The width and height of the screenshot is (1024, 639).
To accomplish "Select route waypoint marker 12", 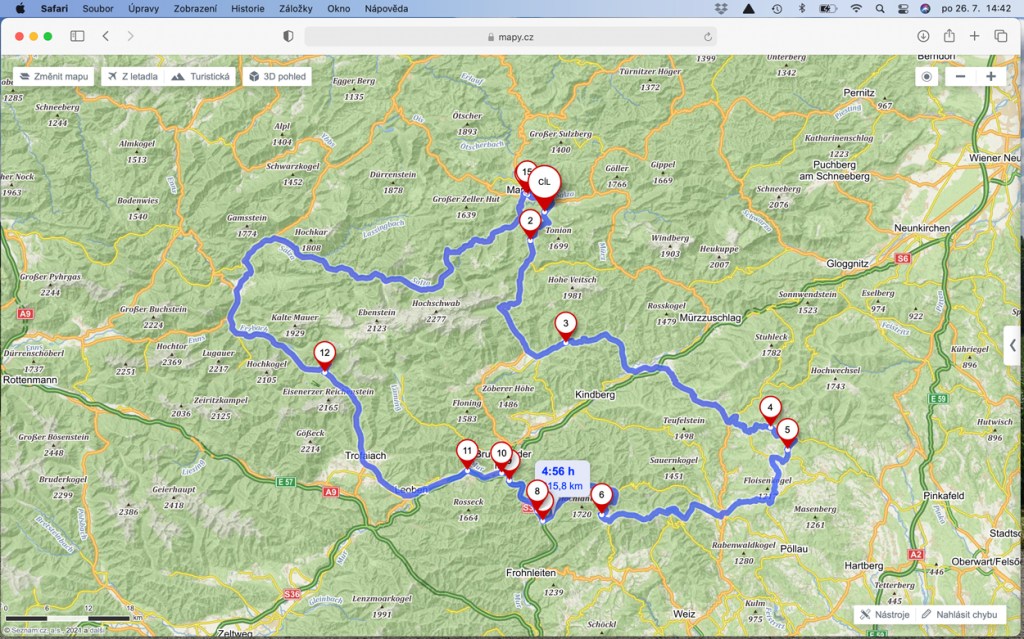I will [324, 353].
